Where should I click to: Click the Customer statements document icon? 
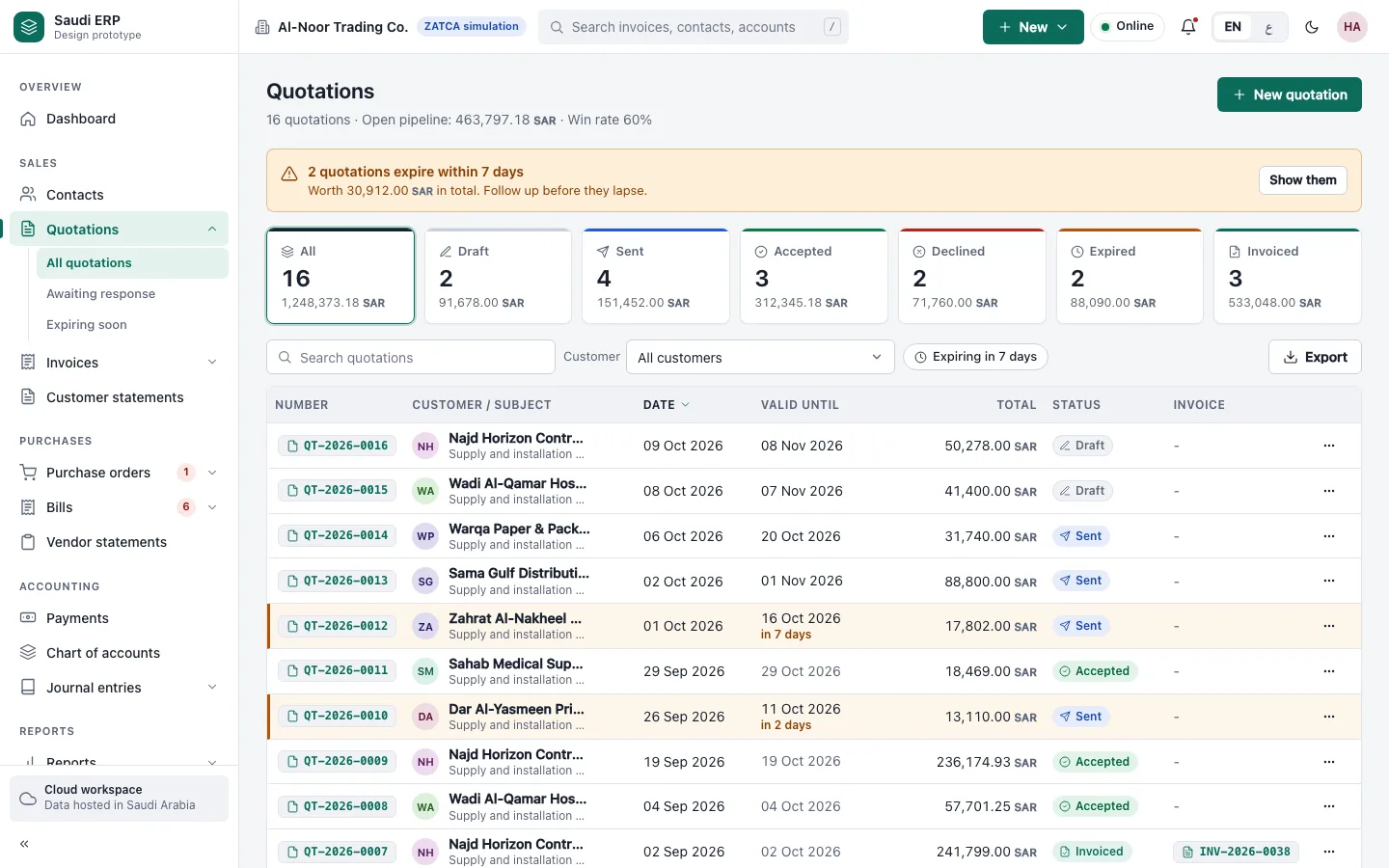click(x=28, y=397)
